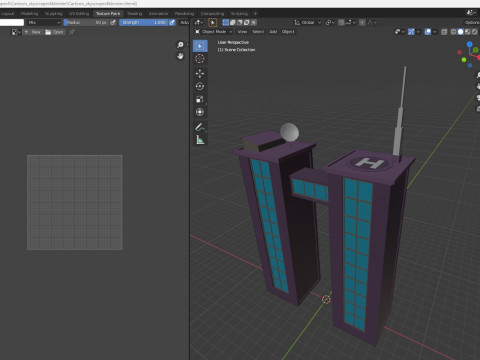This screenshot has height=360, width=480.
Task: Open the viewport View menu
Action: pos(242,32)
